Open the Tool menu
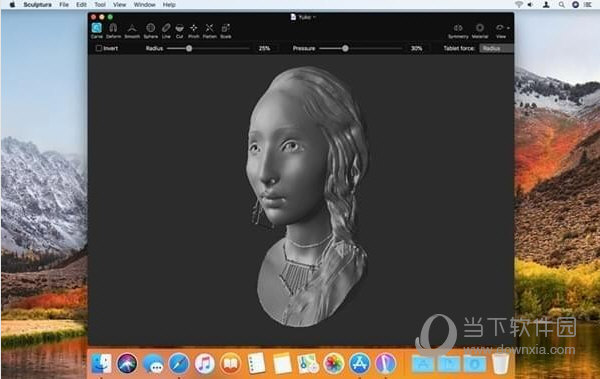The width and height of the screenshot is (600, 379). [x=100, y=5]
